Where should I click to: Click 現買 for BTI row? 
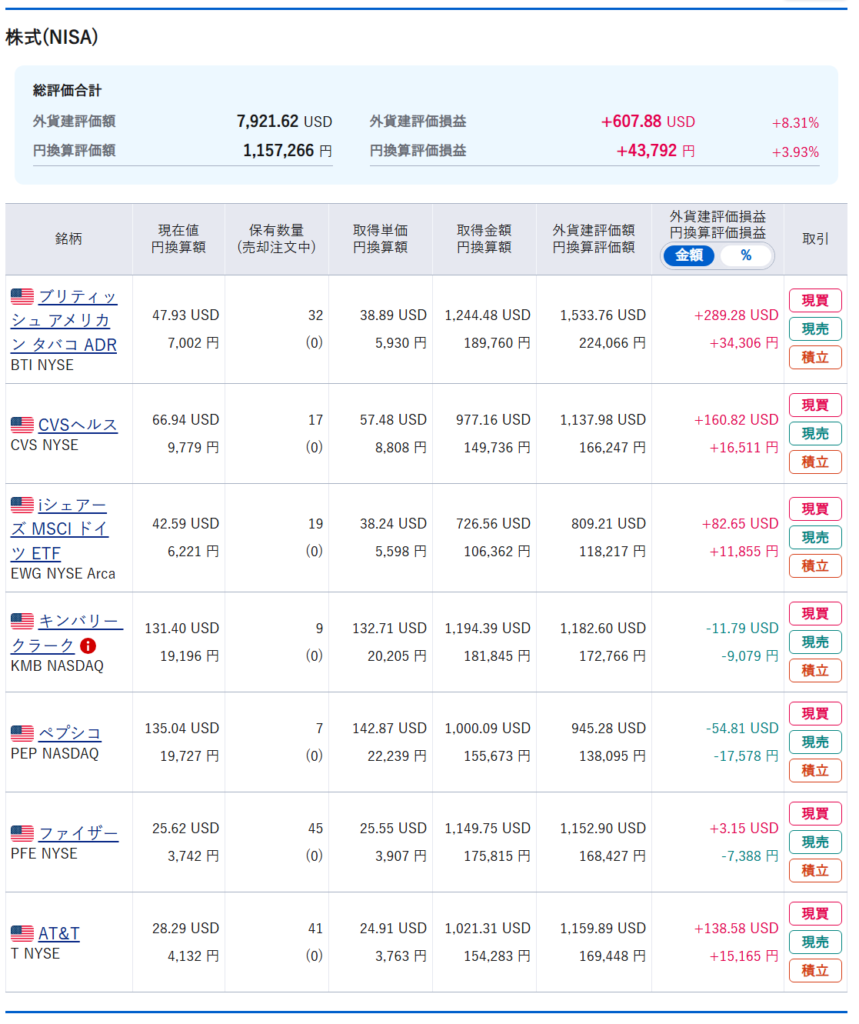tap(815, 300)
